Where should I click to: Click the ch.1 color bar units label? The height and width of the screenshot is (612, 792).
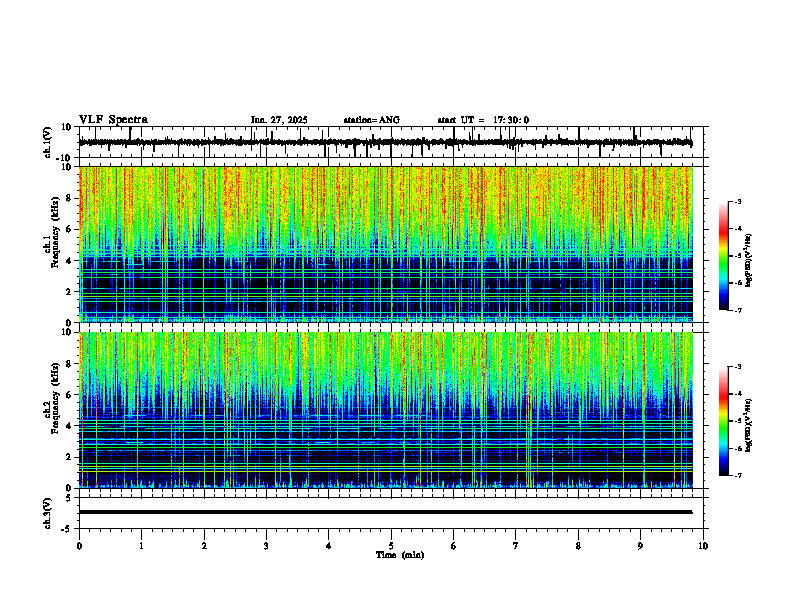point(749,261)
